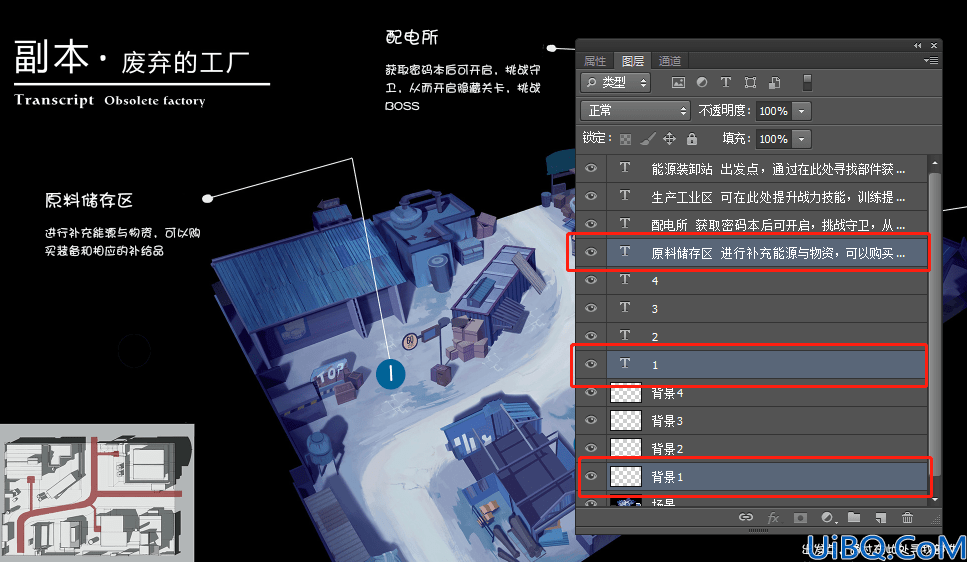Create a new layer group folder
967x562 pixels.
point(854,518)
